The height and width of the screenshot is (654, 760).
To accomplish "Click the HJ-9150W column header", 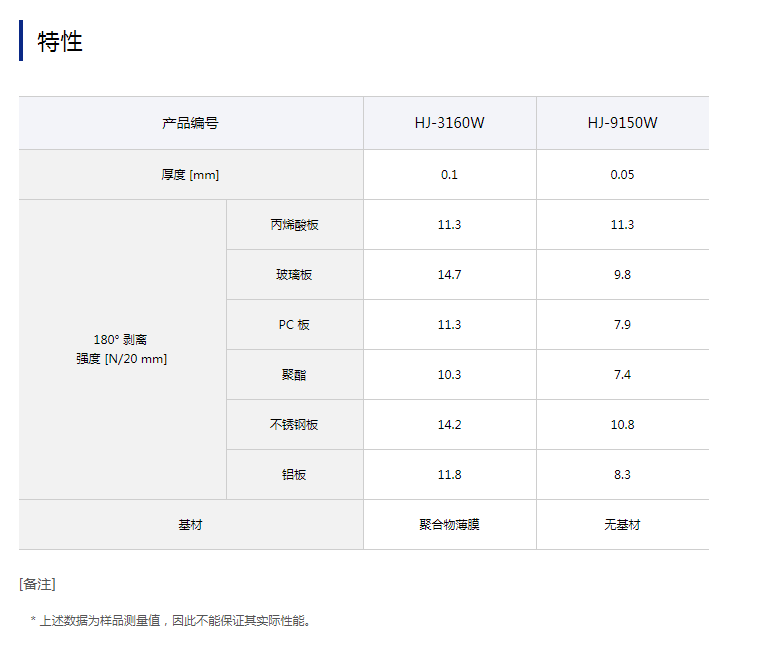I will point(622,124).
